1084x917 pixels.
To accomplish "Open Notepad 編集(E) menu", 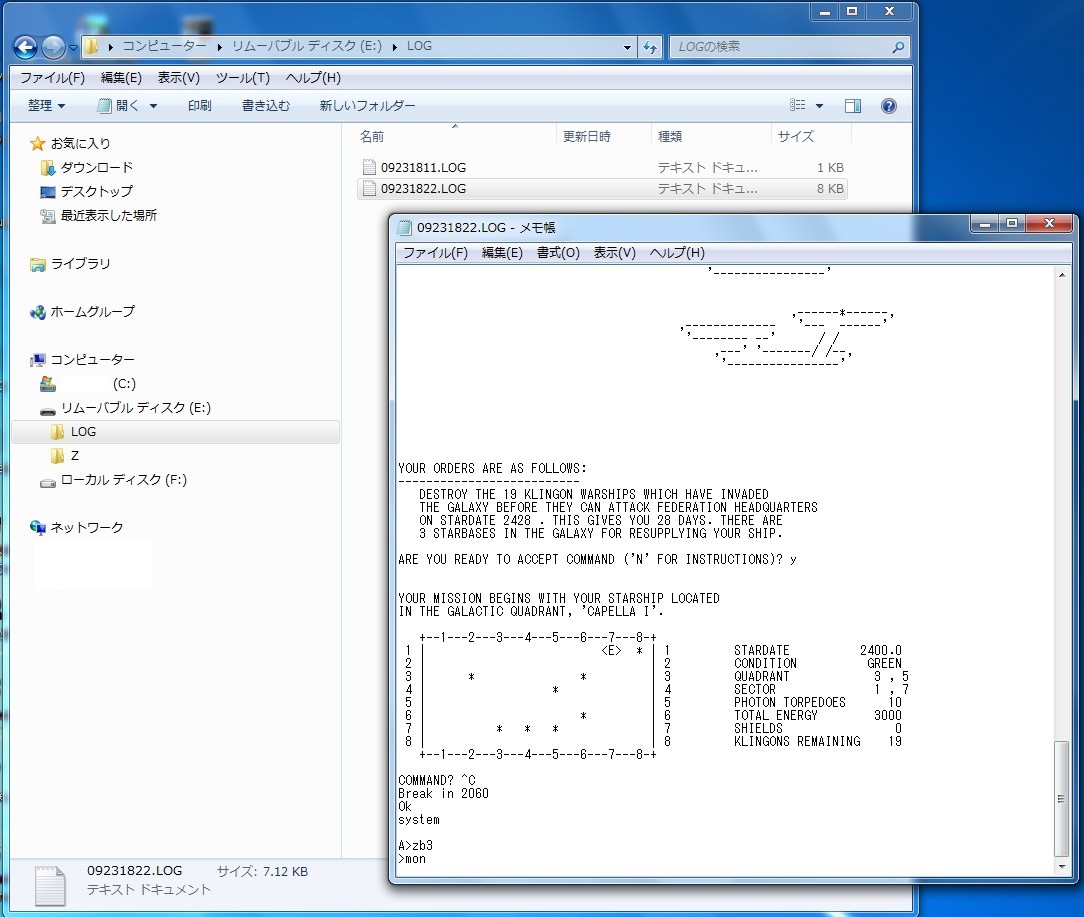I will 502,252.
